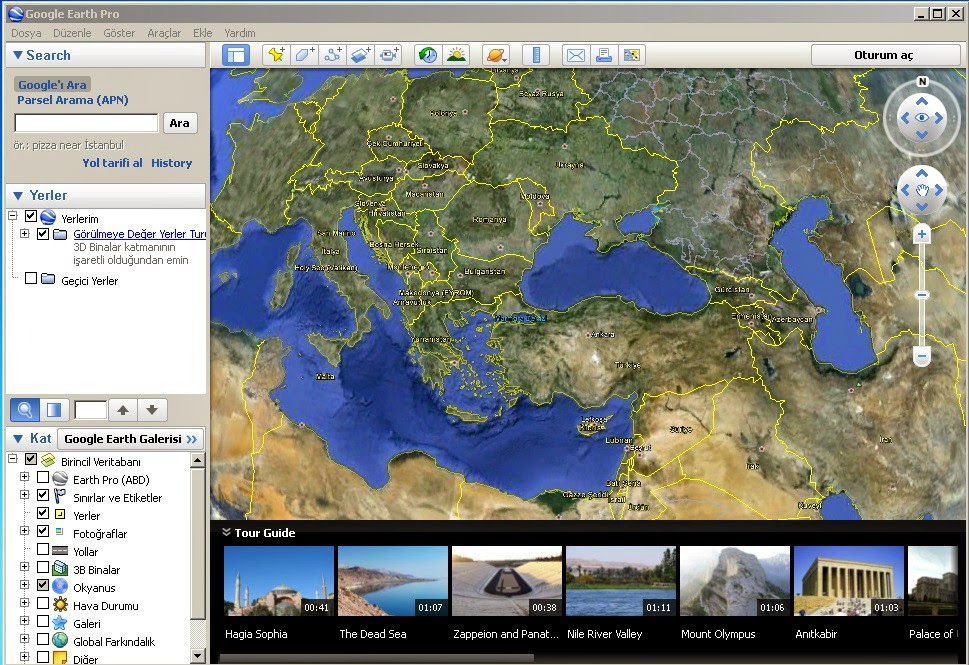
Task: Click the magnifier search icon in Places panel
Action: (25, 410)
